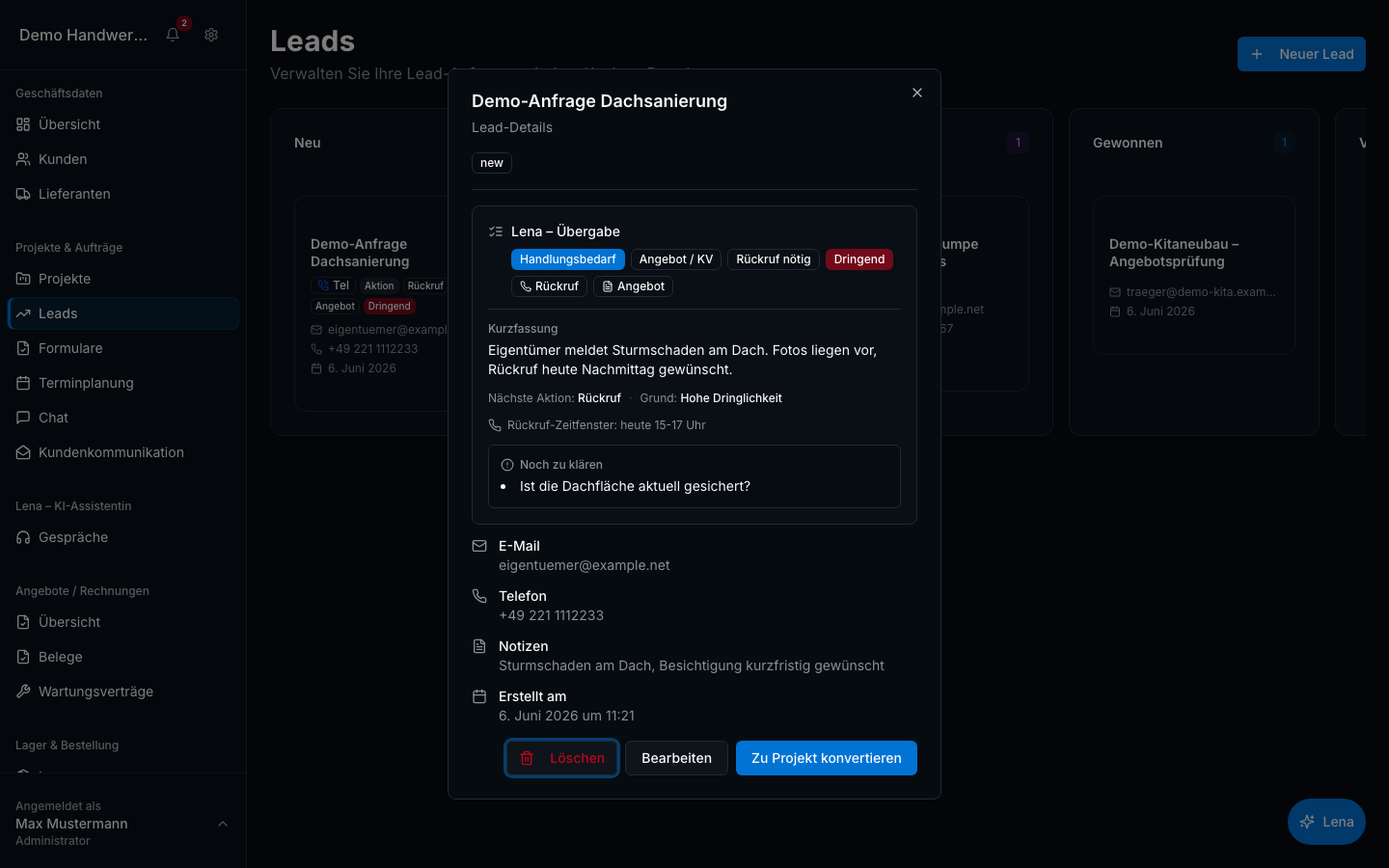Click the Kundenkommunikation envelope icon
The height and width of the screenshot is (868, 1389).
[23, 452]
